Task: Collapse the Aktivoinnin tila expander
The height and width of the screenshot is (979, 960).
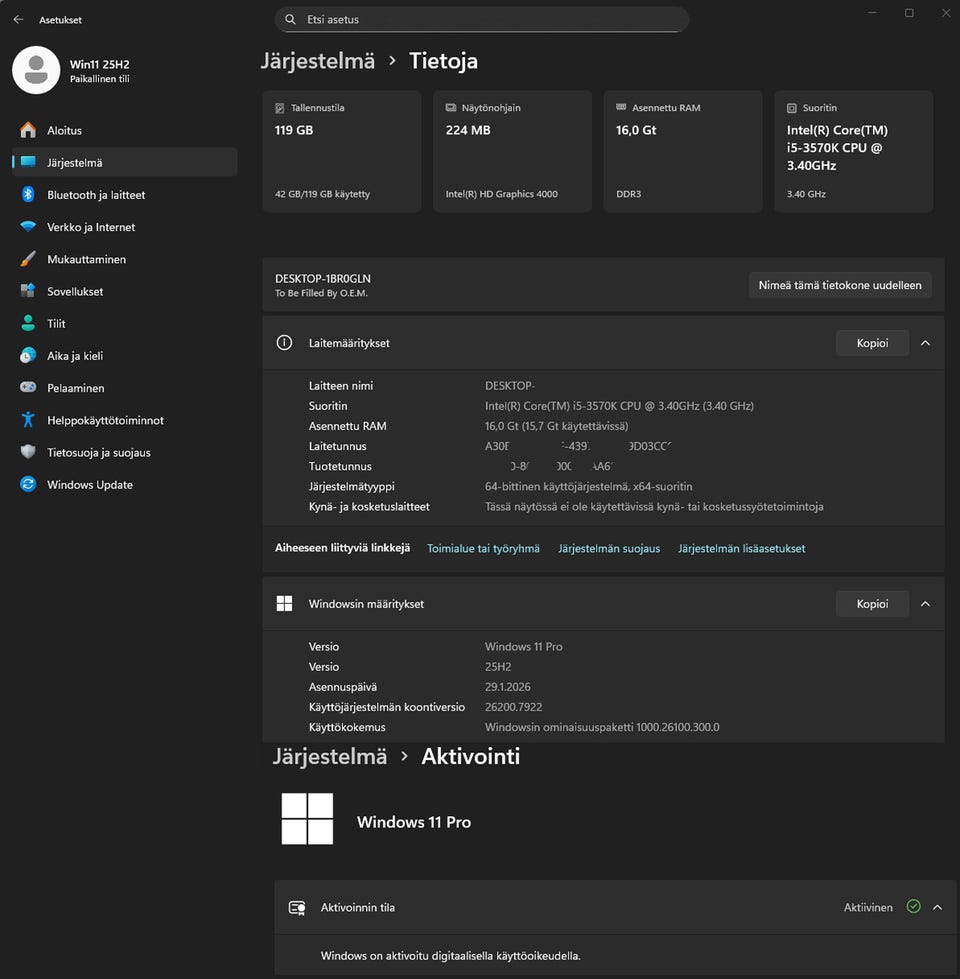Action: 937,907
